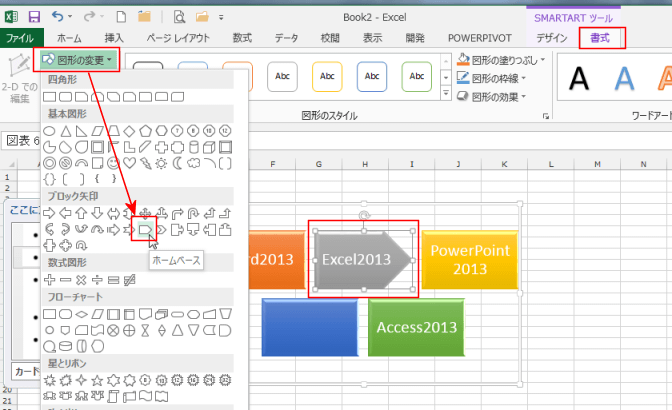Move to the previous row of shape styles

coord(446,61)
